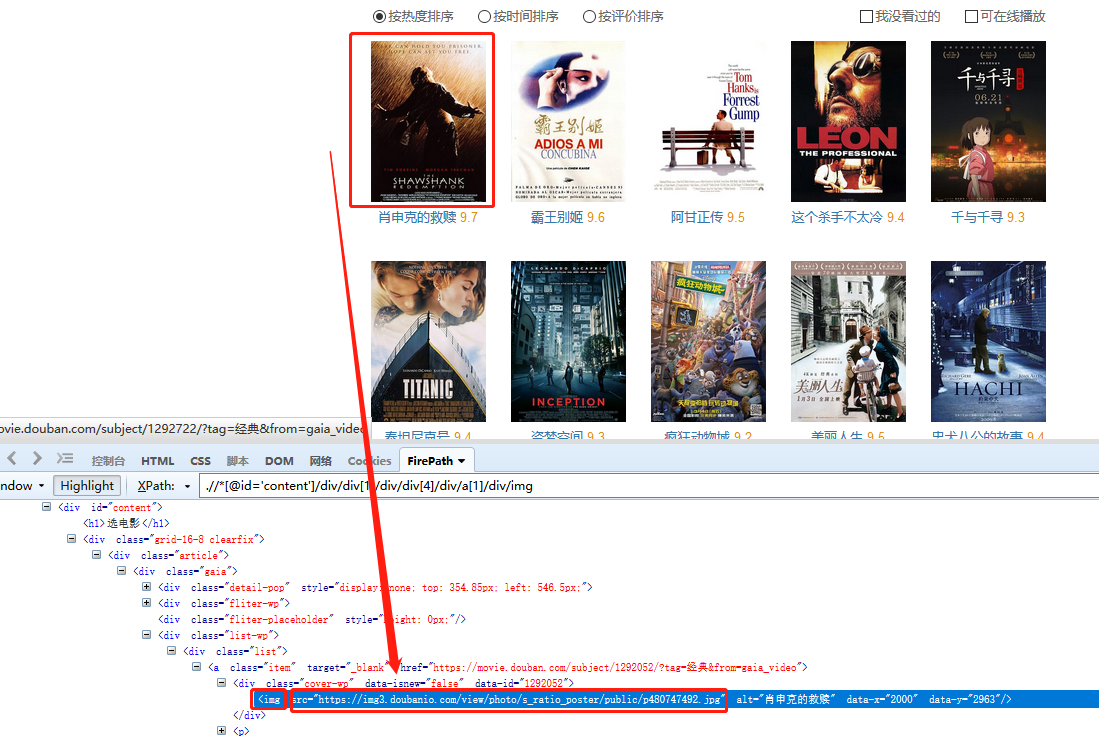Viewport: 1099px width, 741px height.
Task: Open the 阿甘正传 9.5 title link
Action: 708,217
